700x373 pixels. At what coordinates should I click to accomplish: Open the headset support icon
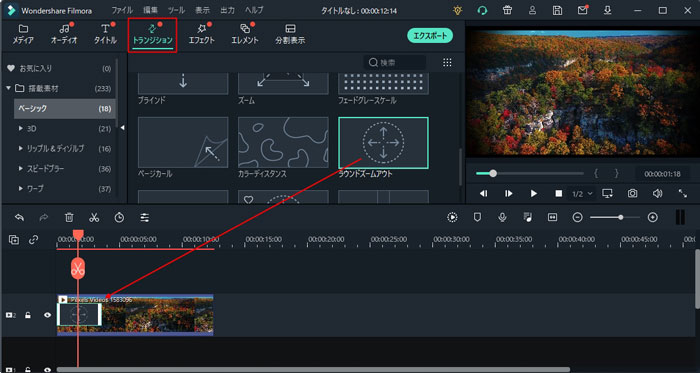coord(482,10)
